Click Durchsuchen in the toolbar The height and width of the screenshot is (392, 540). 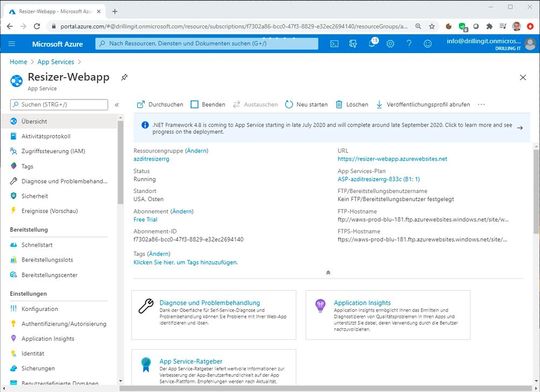[160, 104]
